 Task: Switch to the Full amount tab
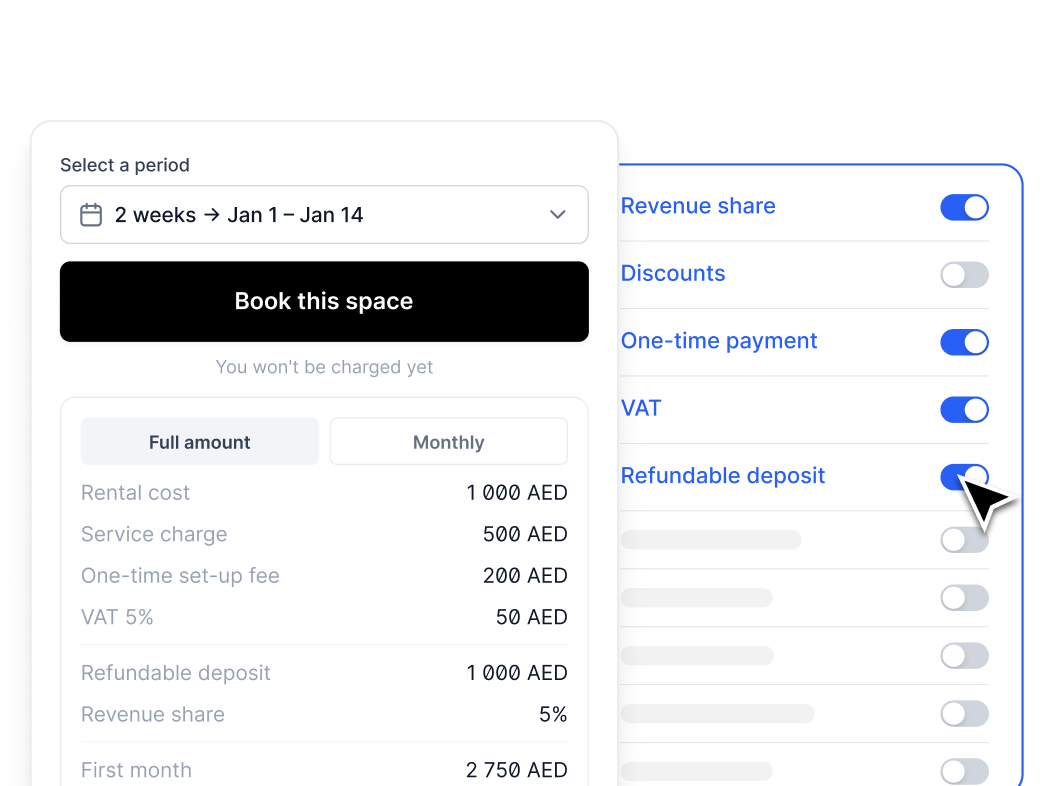(200, 442)
